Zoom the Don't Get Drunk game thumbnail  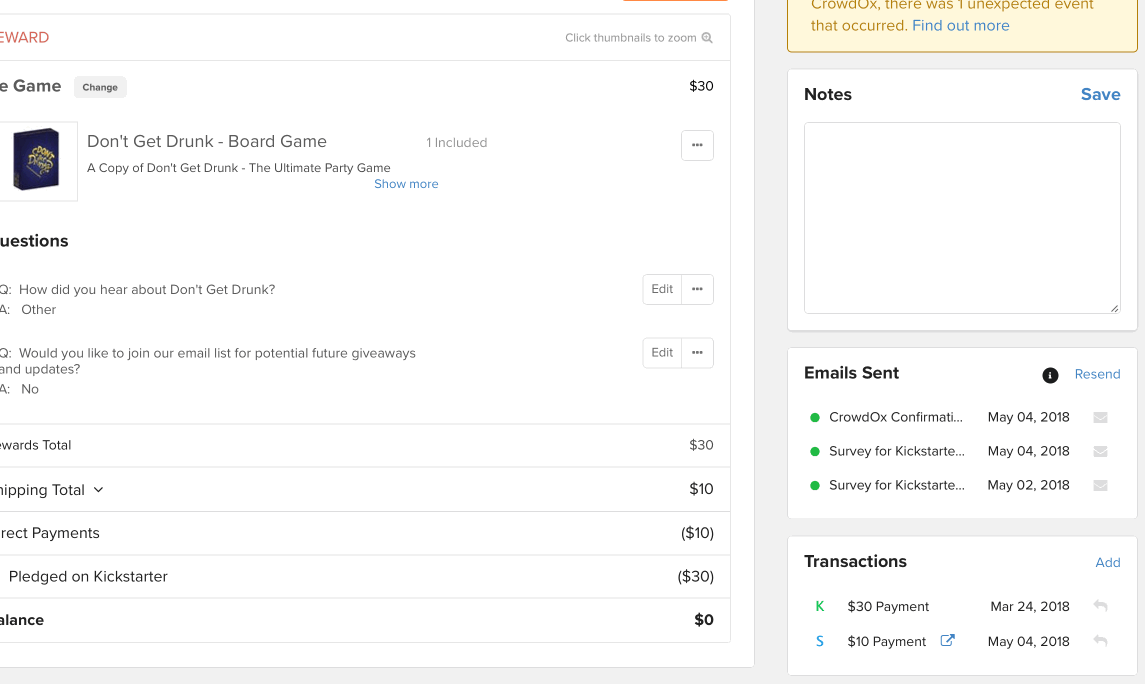[37, 161]
